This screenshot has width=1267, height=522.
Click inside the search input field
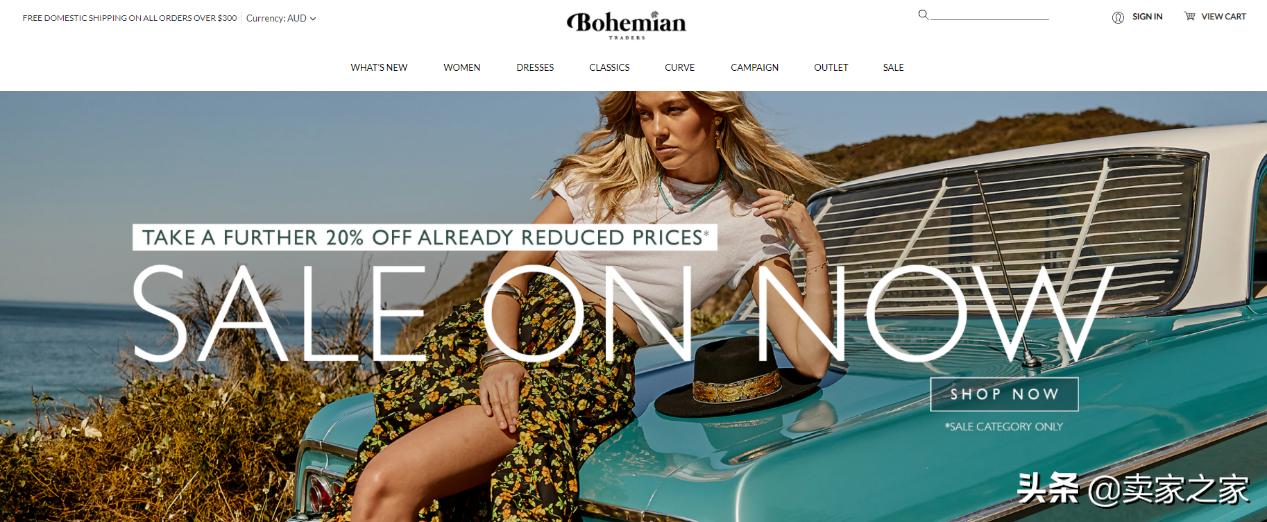coord(989,15)
